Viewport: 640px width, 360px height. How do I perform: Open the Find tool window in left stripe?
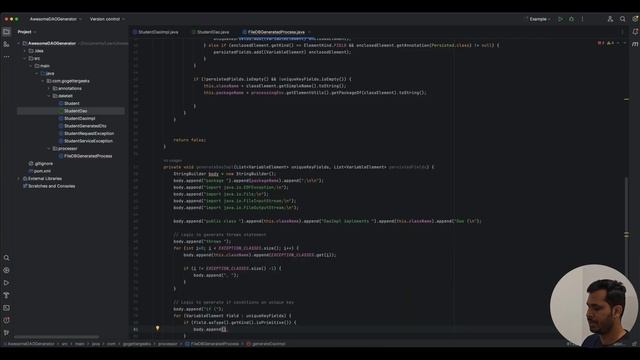pos(7,258)
